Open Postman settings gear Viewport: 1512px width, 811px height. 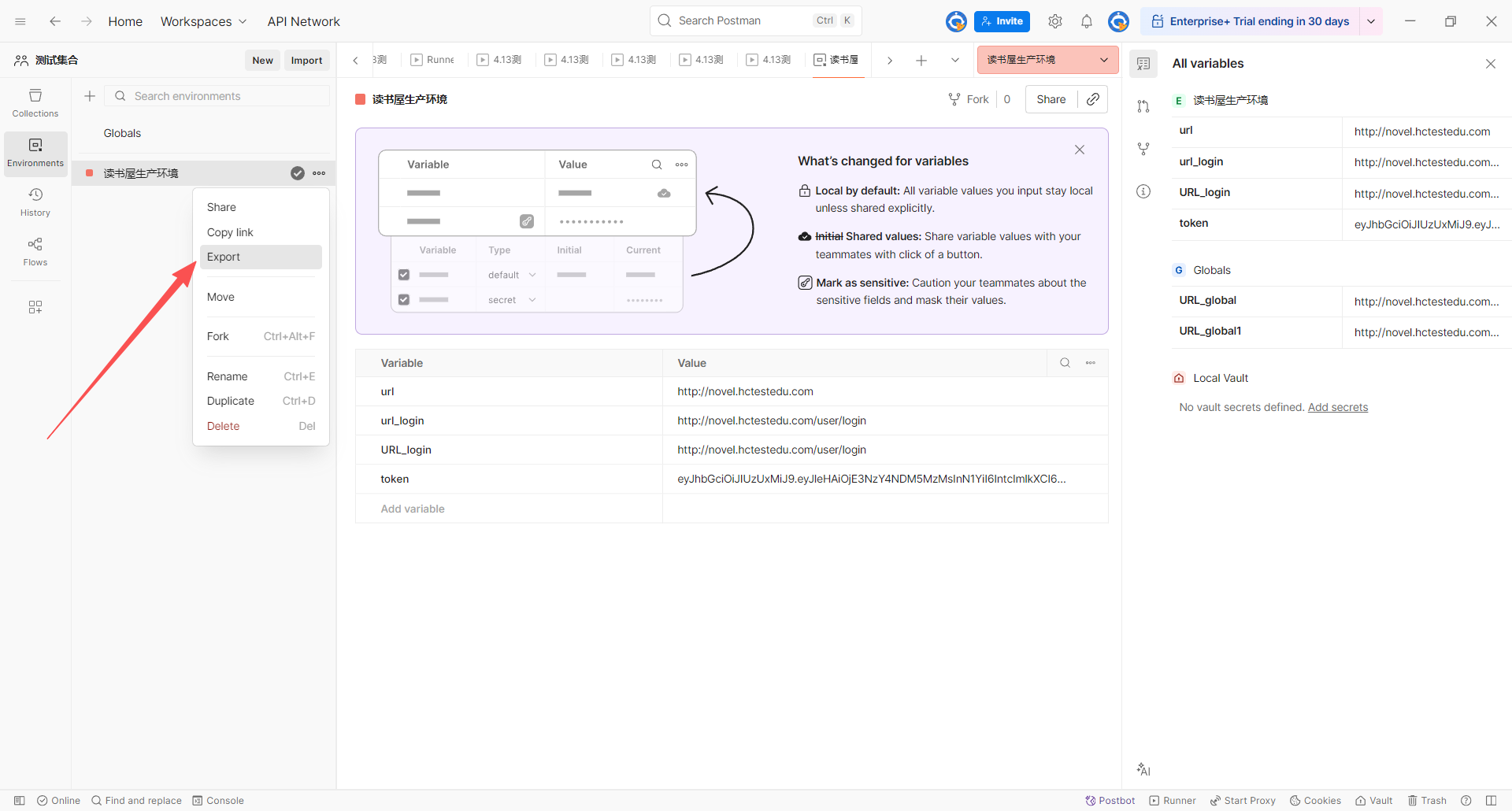tap(1055, 21)
